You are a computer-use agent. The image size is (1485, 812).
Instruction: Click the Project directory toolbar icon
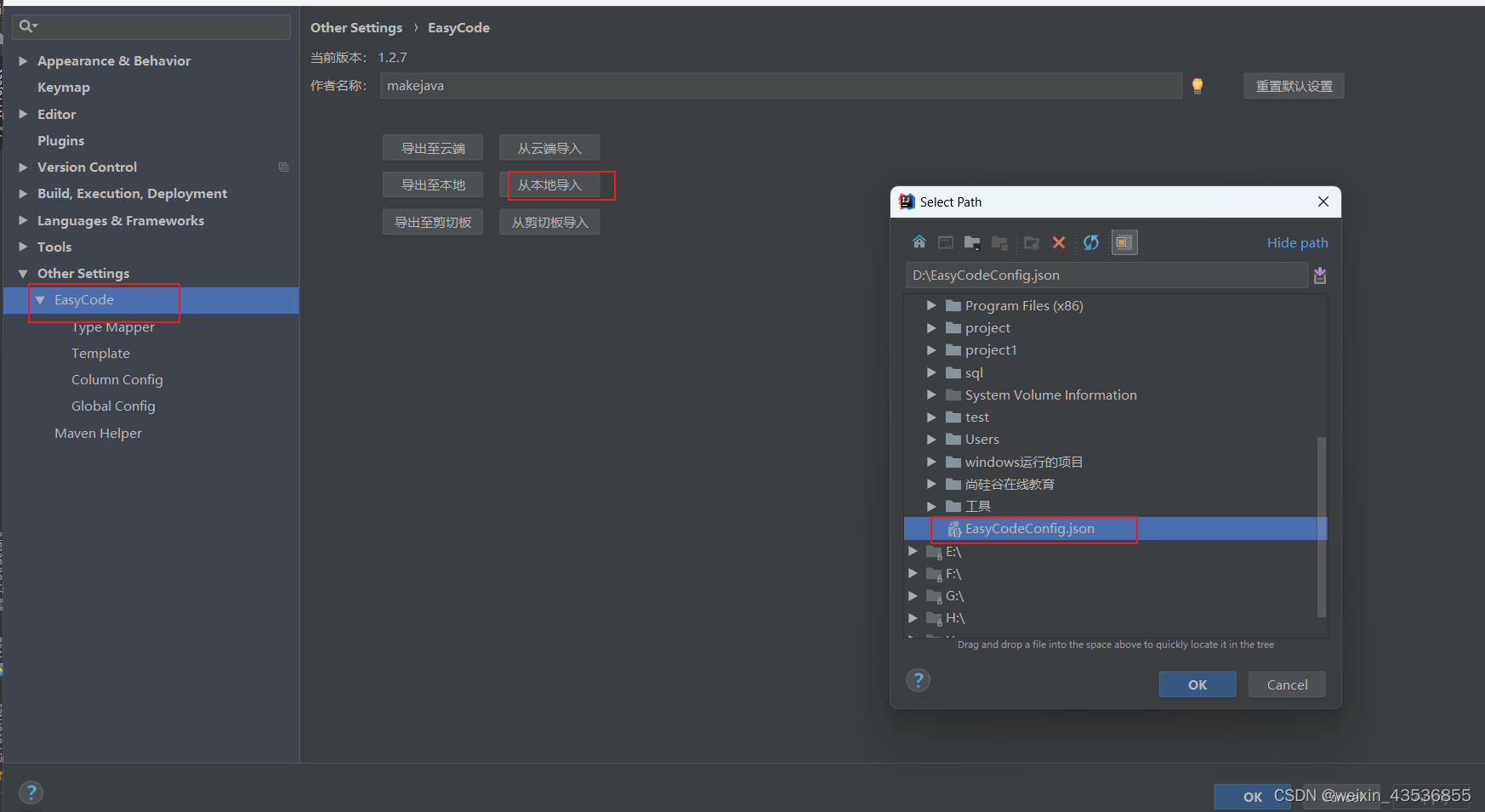972,242
